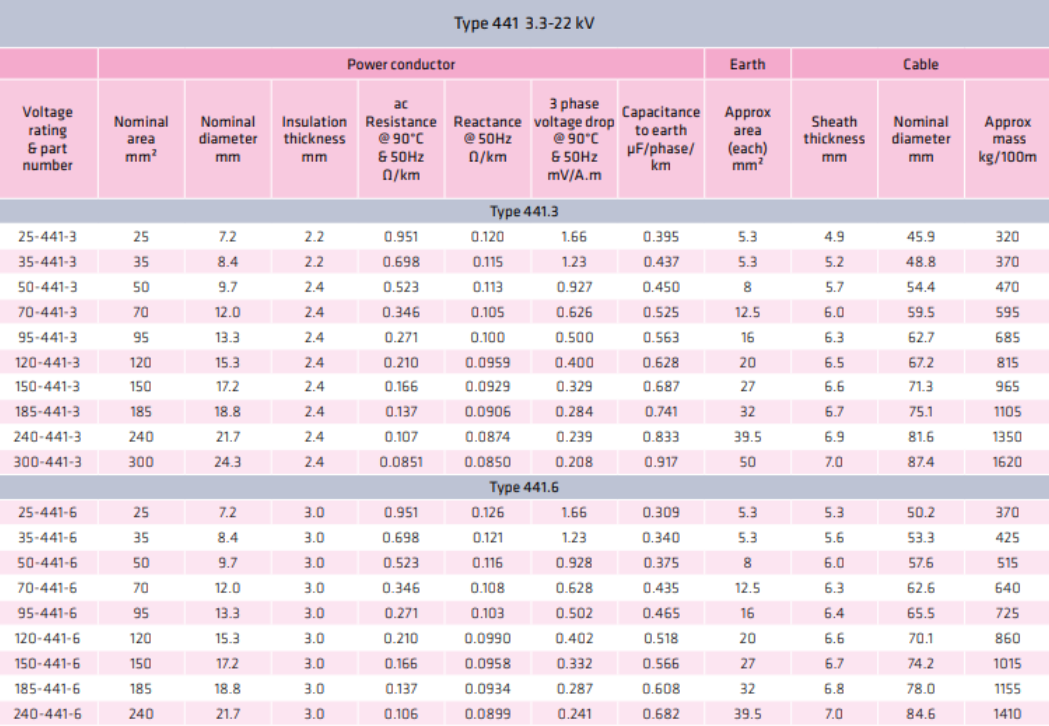Select the 'Power conductor' group header
Image resolution: width=1049 pixels, height=726 pixels.
coord(401,64)
